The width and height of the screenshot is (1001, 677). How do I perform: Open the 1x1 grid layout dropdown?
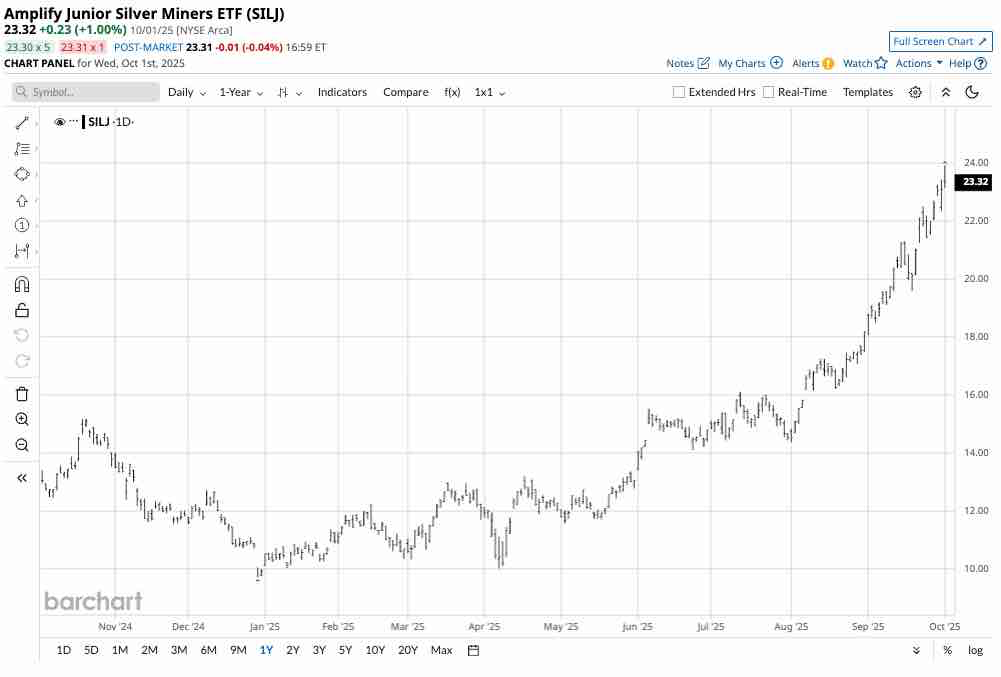pos(490,93)
